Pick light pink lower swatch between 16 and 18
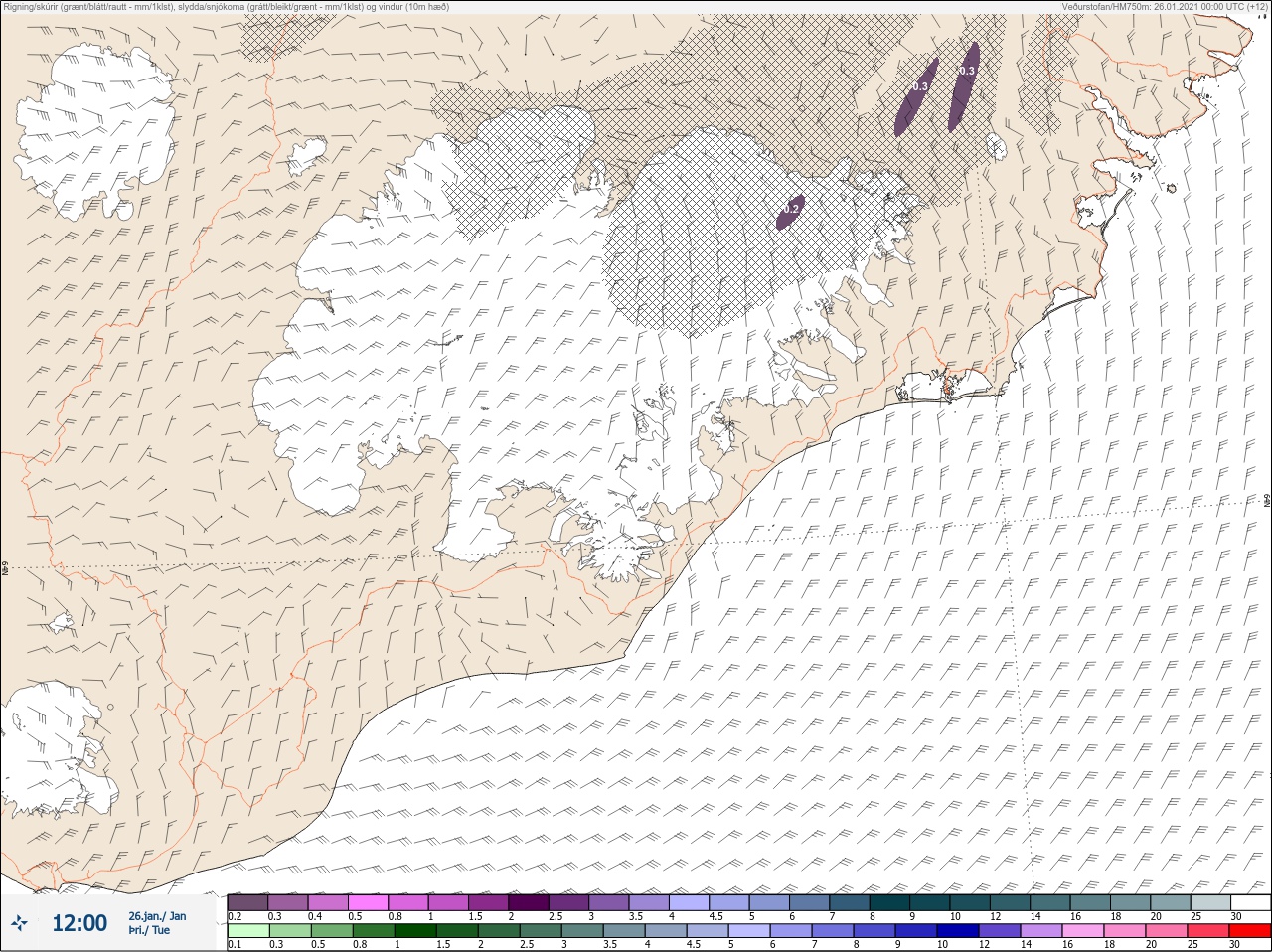The height and width of the screenshot is (952, 1272). [1083, 932]
